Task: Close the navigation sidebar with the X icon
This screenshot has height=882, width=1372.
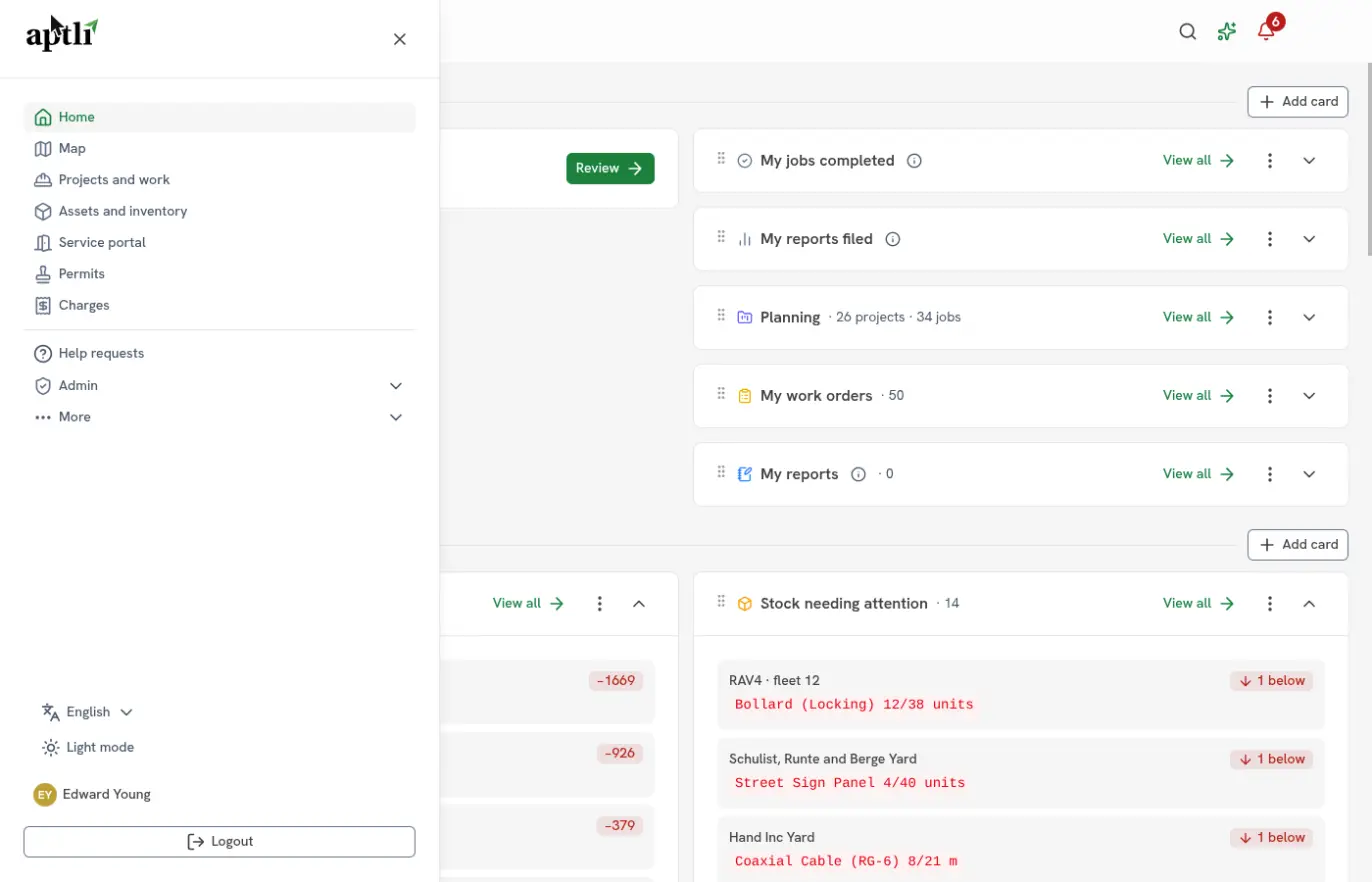Action: point(399,39)
